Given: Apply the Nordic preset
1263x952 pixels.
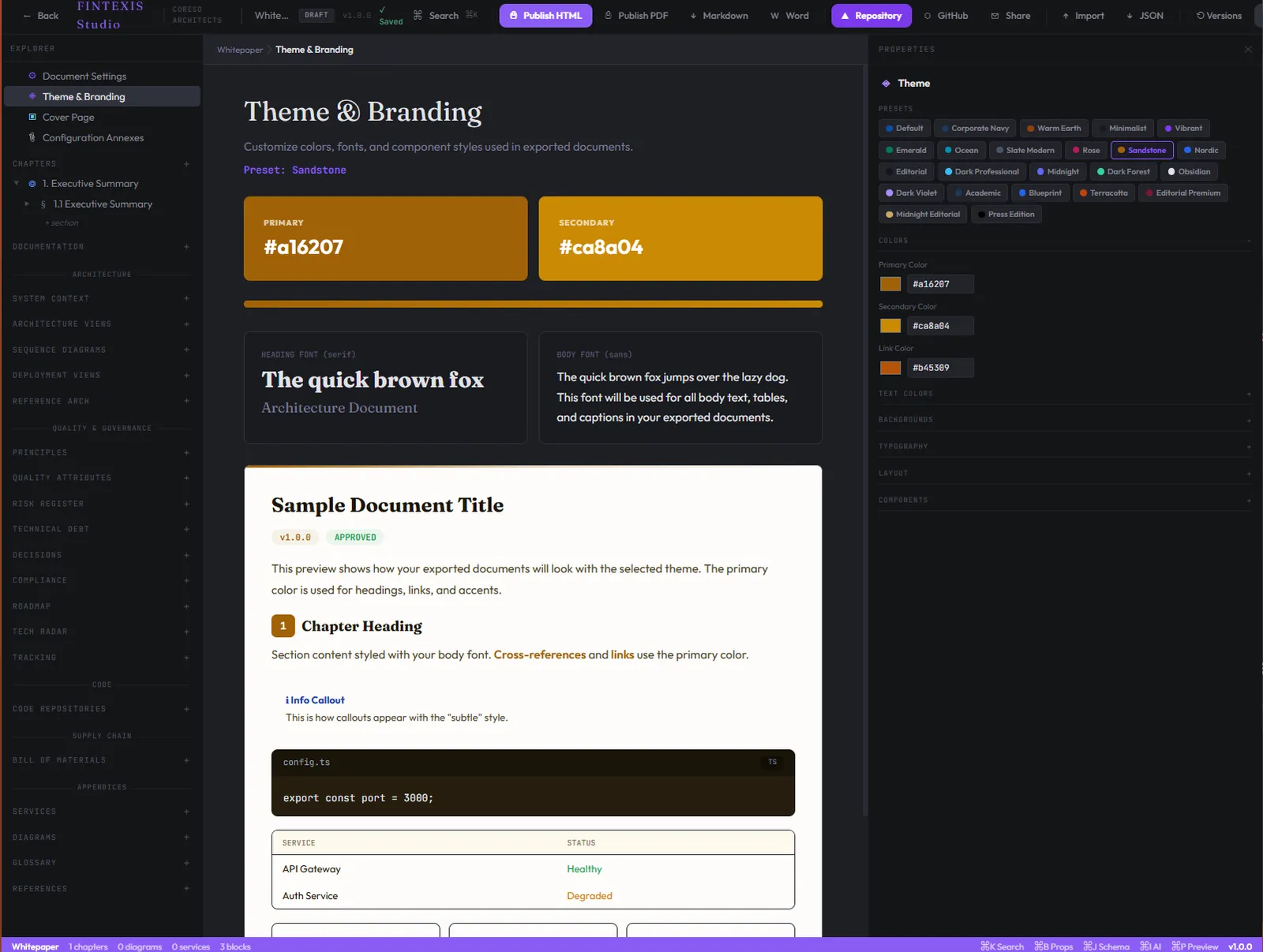Looking at the screenshot, I should [1201, 150].
